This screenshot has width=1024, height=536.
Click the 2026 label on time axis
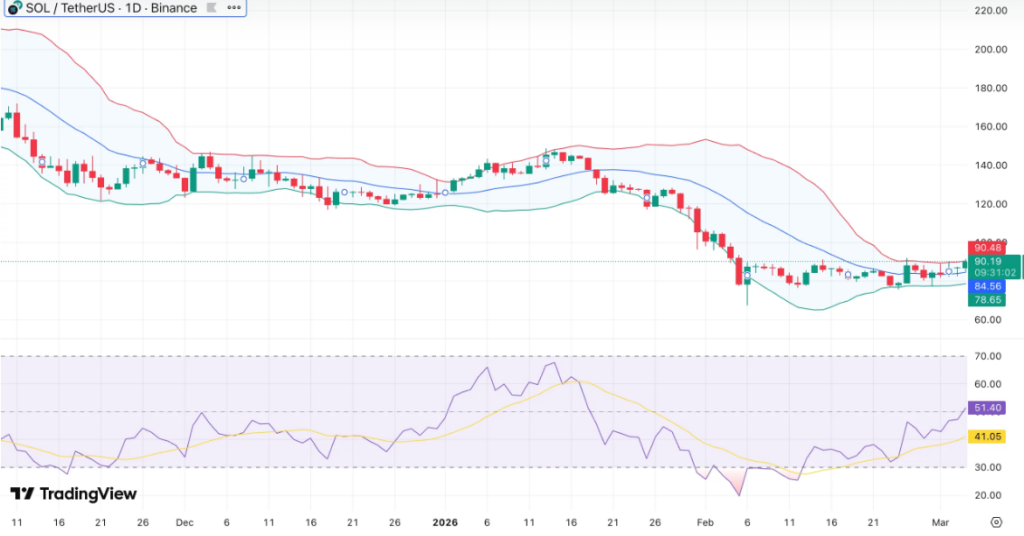pos(445,522)
